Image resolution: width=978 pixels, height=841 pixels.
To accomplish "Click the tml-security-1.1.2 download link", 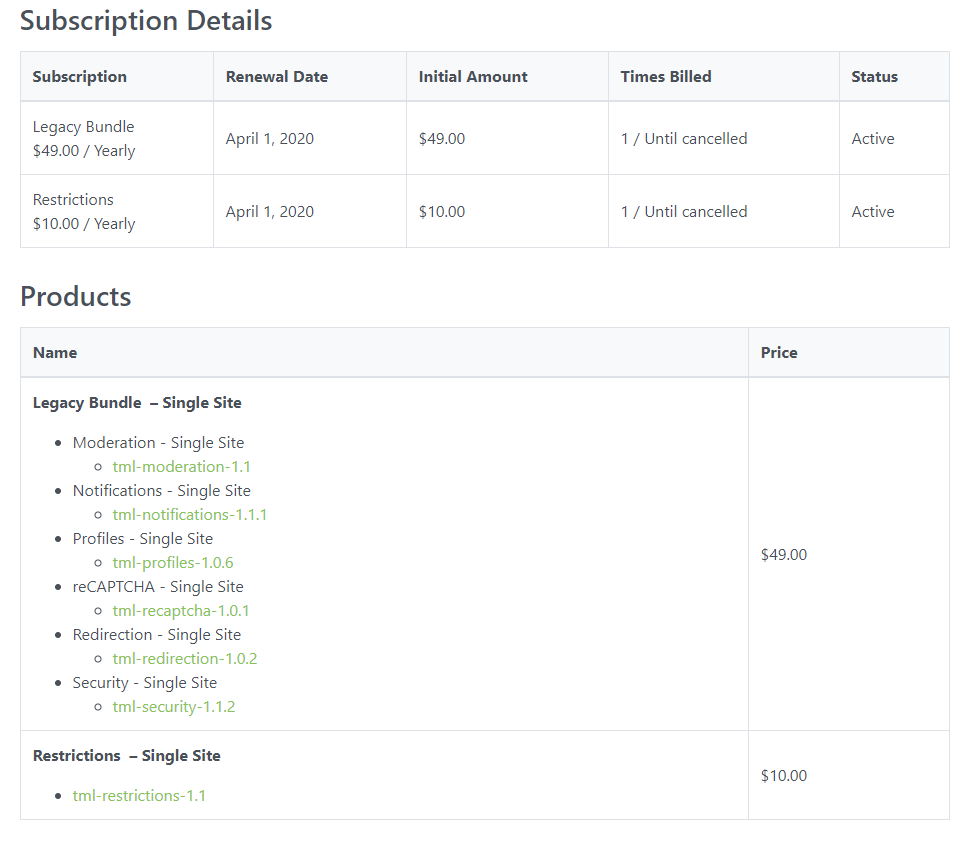I will pyautogui.click(x=174, y=707).
